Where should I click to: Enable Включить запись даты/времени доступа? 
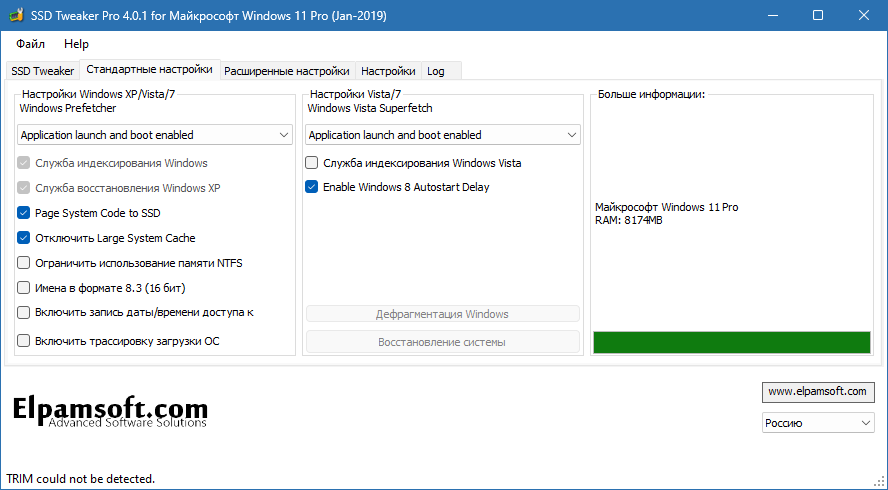coord(23,312)
